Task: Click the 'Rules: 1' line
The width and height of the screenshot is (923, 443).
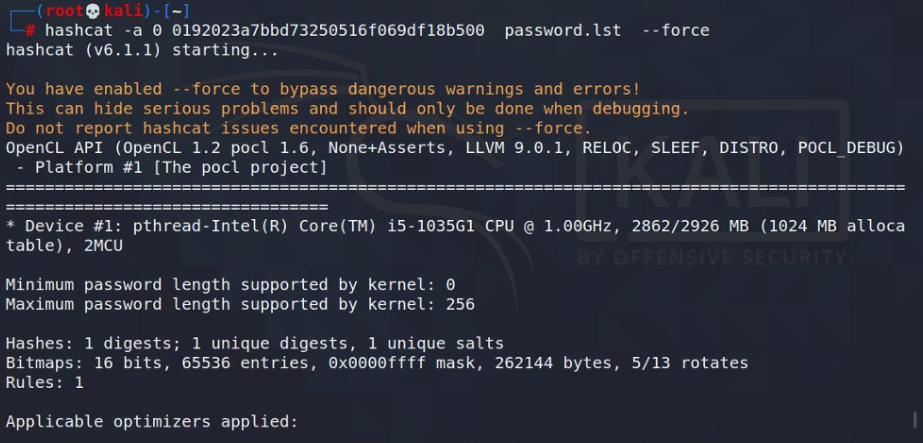Action: coord(44,382)
